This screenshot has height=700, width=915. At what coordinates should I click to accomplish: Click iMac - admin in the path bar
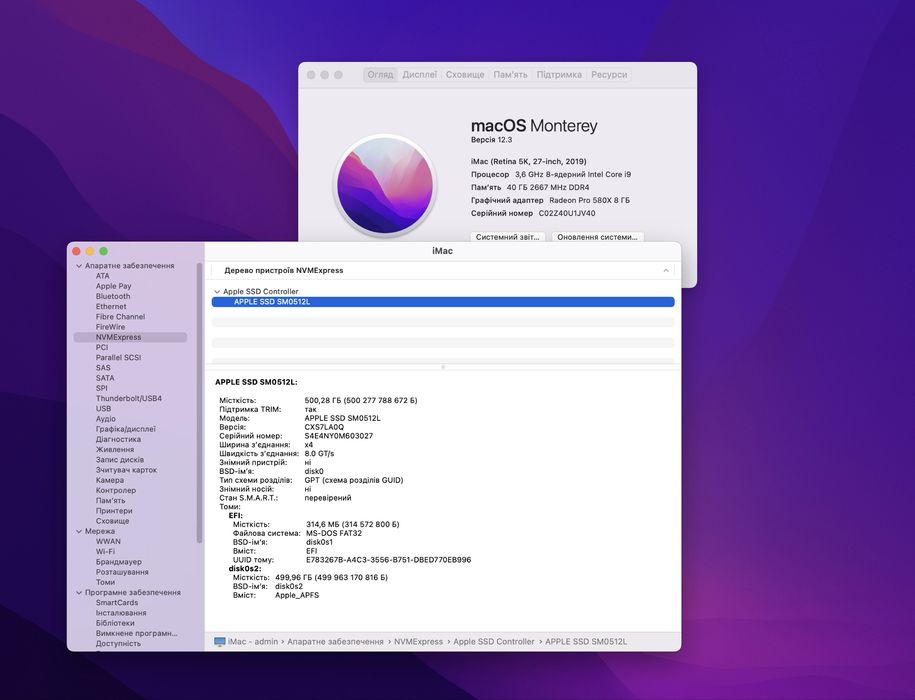[253, 641]
